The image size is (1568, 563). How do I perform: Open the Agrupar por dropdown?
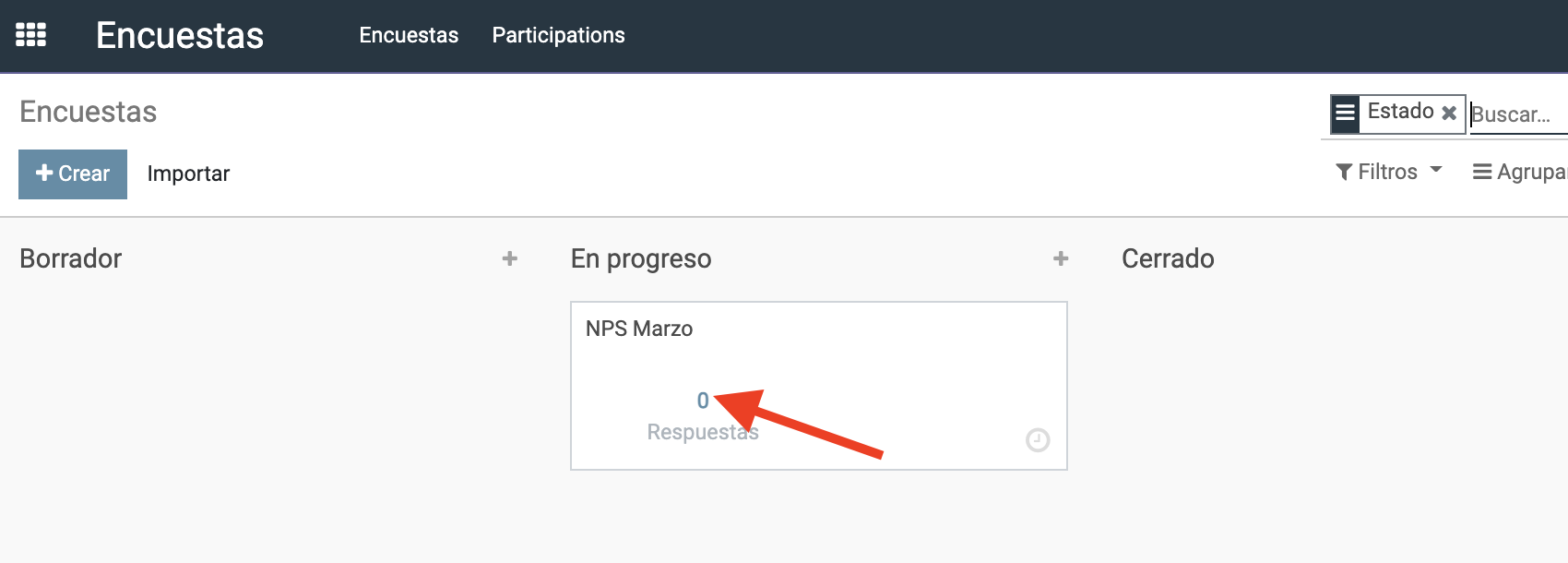tap(1520, 172)
